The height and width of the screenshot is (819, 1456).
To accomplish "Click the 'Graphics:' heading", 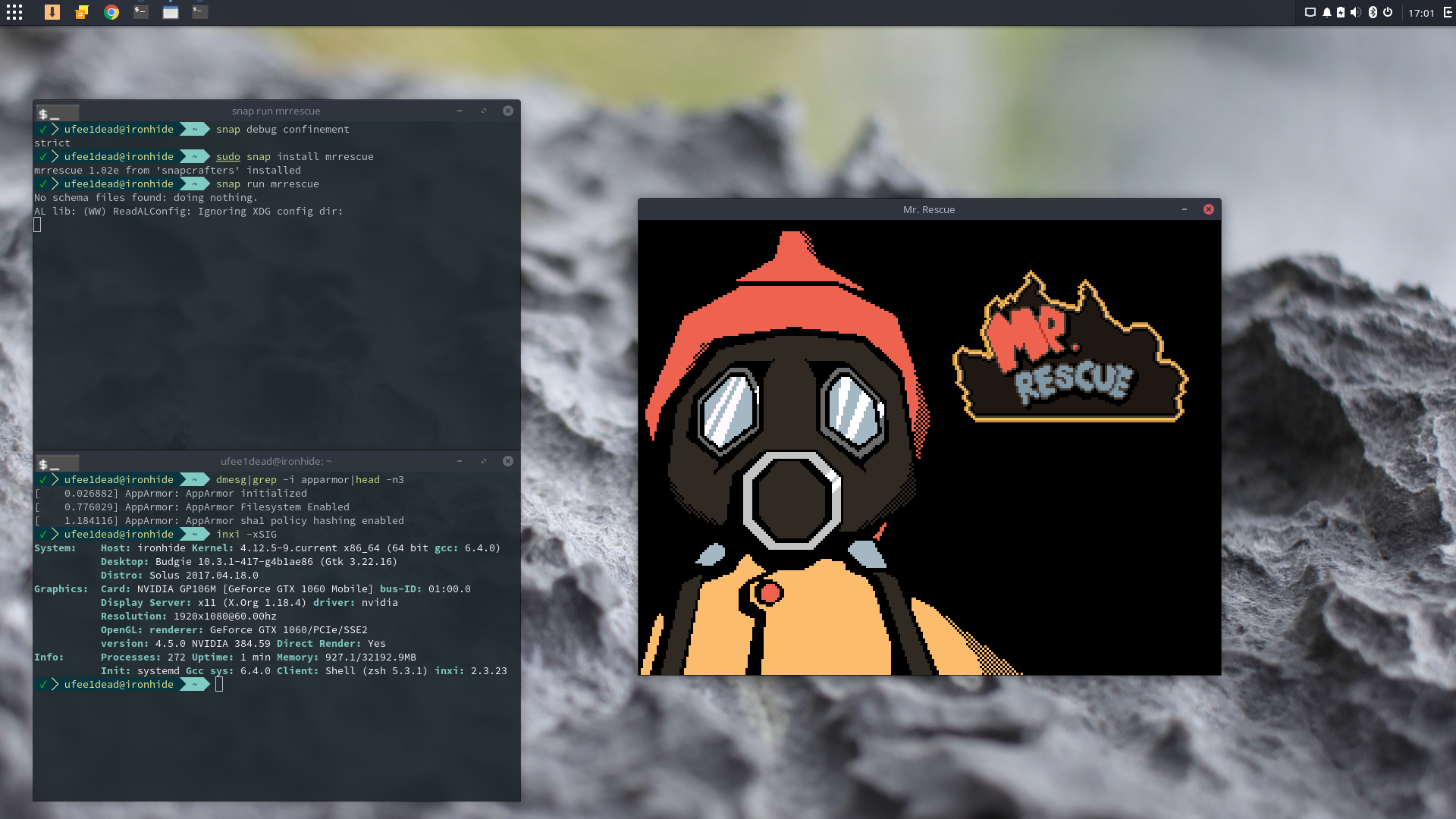I will tap(61, 589).
